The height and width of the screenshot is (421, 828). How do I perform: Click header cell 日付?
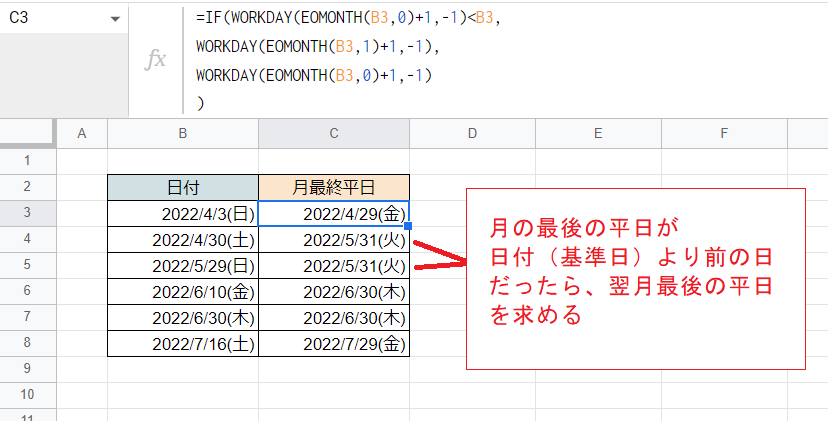tap(183, 187)
